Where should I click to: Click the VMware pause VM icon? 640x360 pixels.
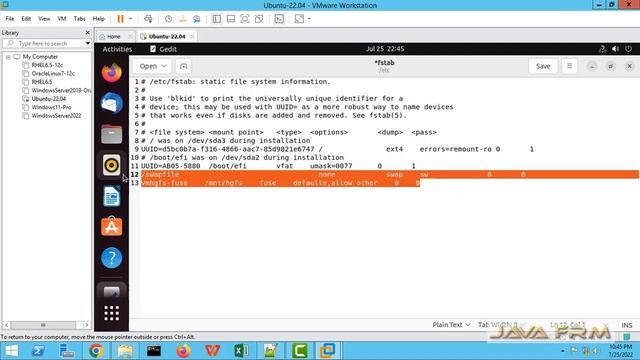(120, 19)
